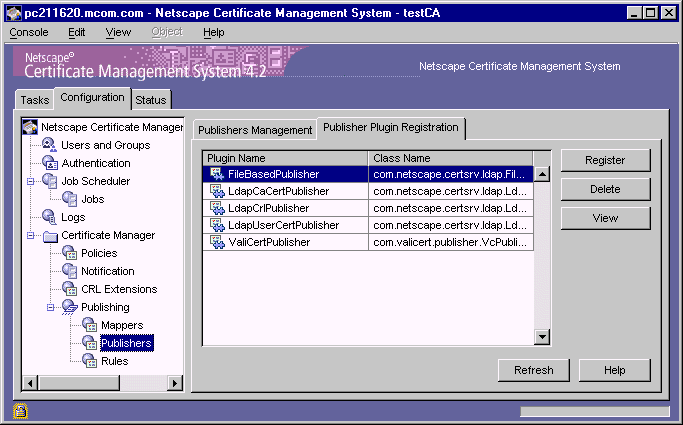Select the LdapCrlPublisher row

coord(368,208)
